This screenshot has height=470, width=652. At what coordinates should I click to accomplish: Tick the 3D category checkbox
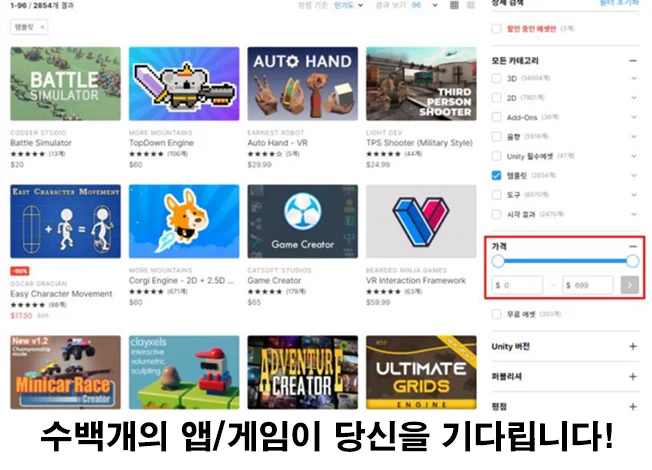pyautogui.click(x=496, y=78)
